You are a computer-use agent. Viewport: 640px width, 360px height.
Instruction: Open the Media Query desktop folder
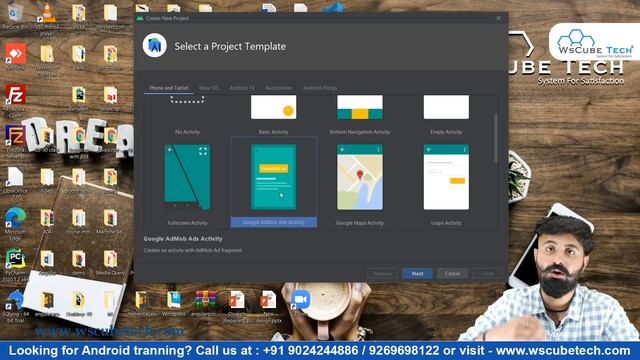[110, 263]
